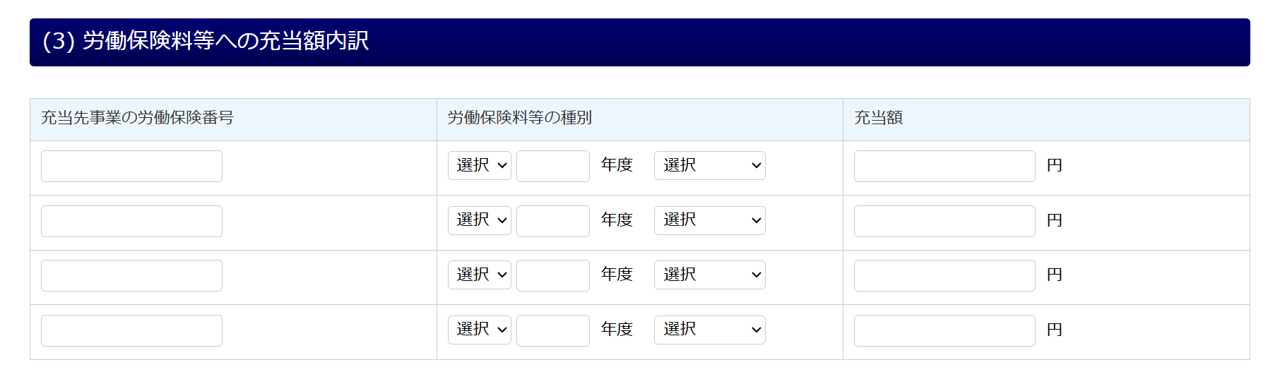This screenshot has height=384, width=1280.
Task: Expand third row's 選択 dropdown after 年度
Action: pos(710,275)
